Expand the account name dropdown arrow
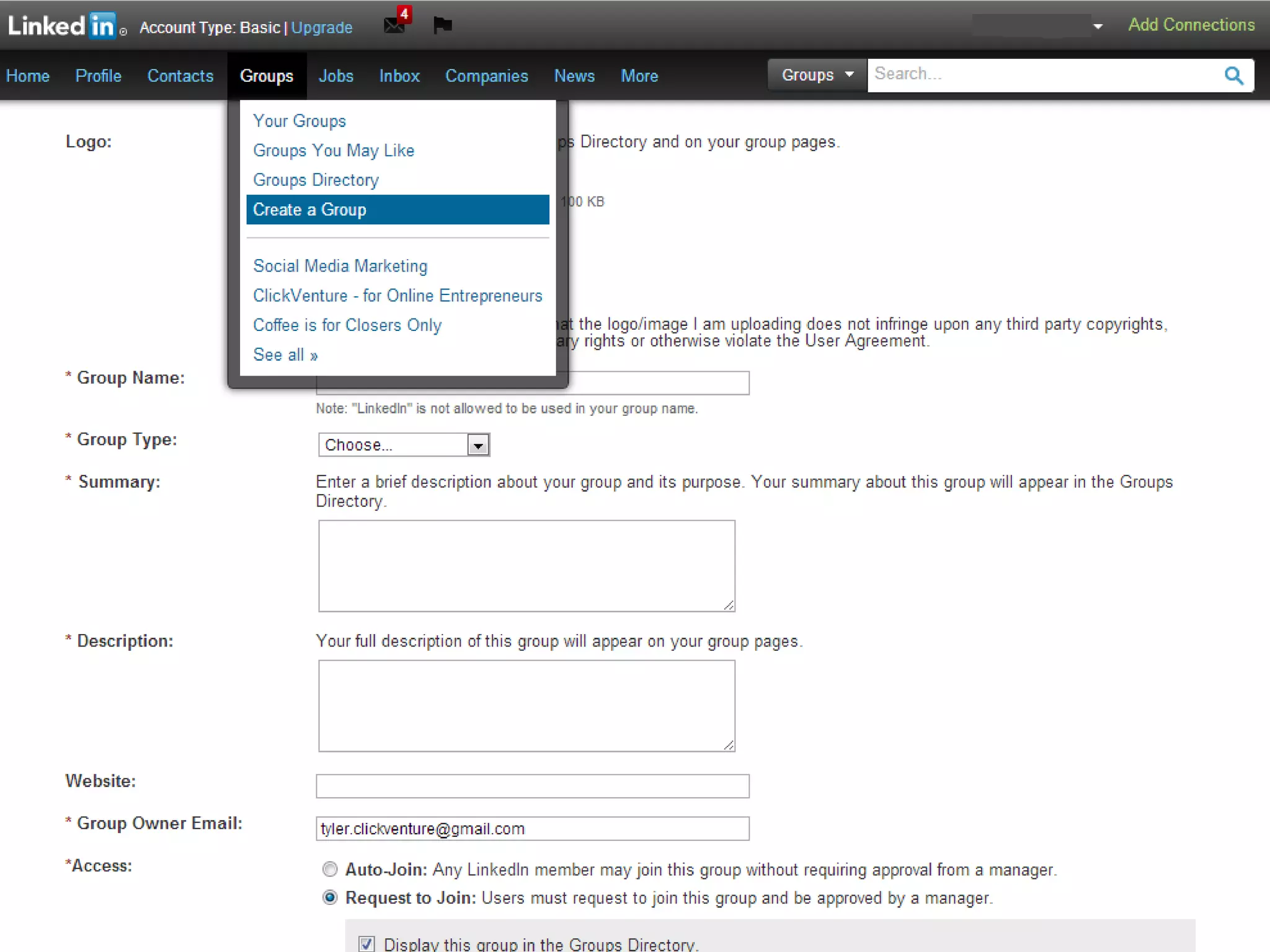 (x=1098, y=27)
